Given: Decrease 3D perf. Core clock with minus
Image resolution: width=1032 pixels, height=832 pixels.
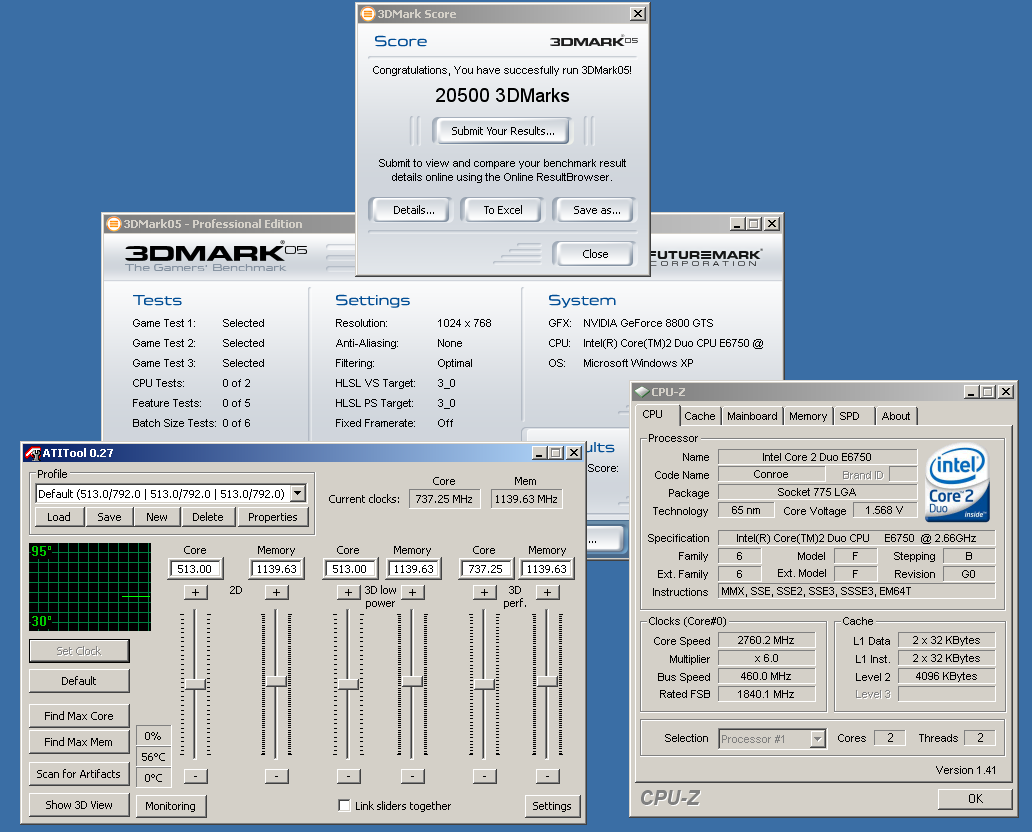Looking at the screenshot, I should pyautogui.click(x=484, y=776).
